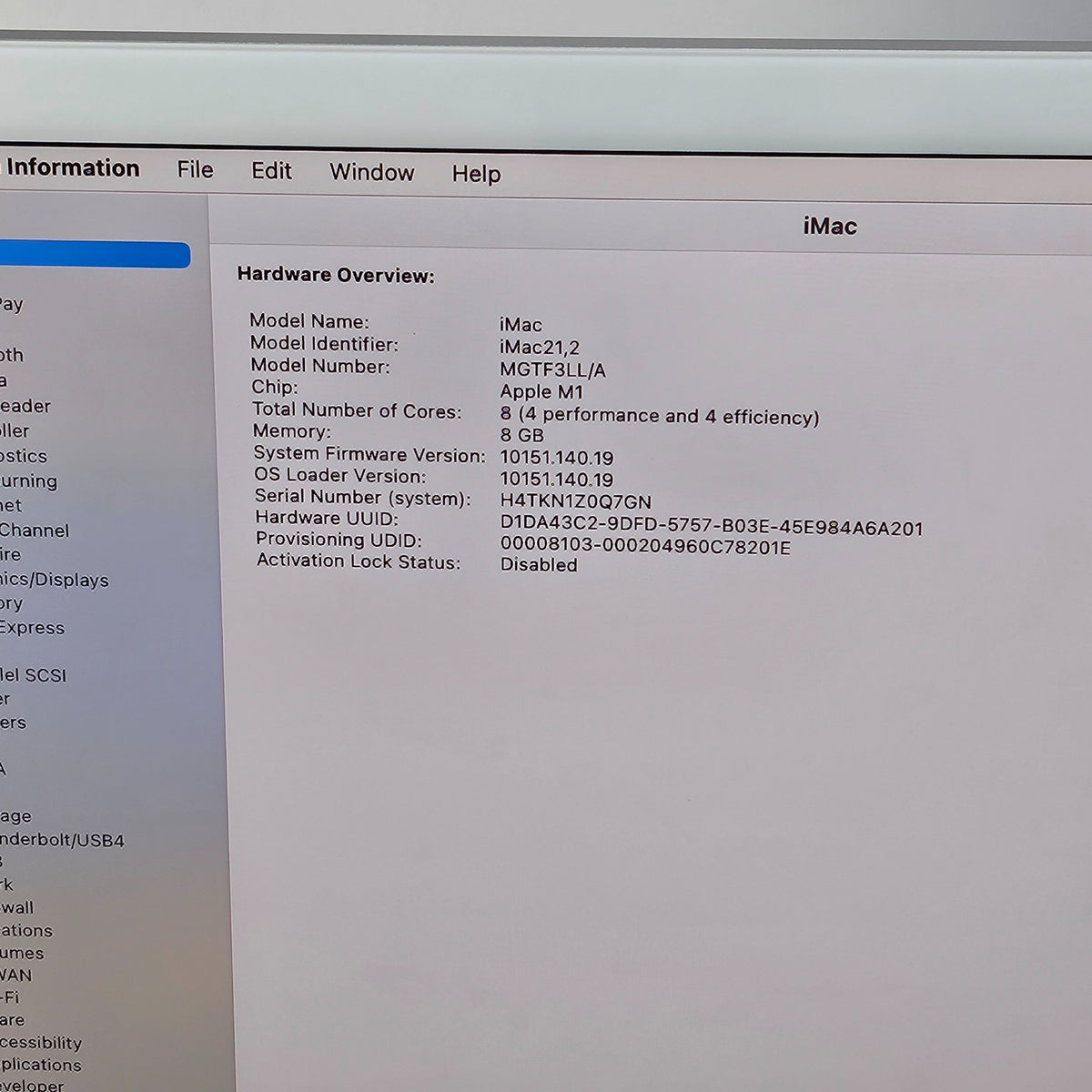Viewport: 1092px width, 1092px height.
Task: Select the OS Loader Version number
Action: tap(557, 480)
